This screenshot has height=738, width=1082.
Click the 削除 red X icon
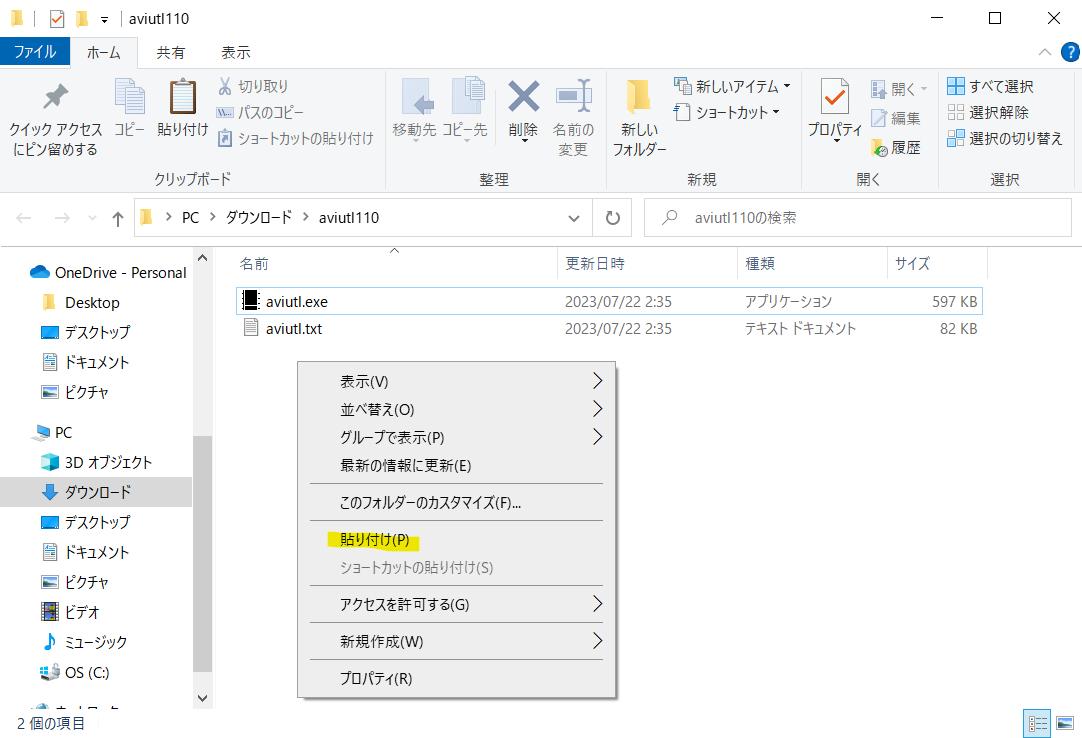click(524, 97)
